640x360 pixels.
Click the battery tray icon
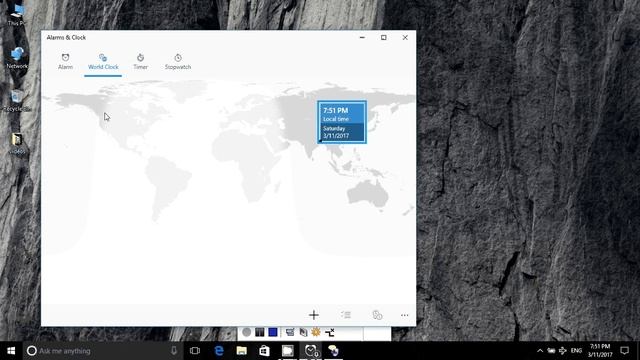(x=551, y=351)
